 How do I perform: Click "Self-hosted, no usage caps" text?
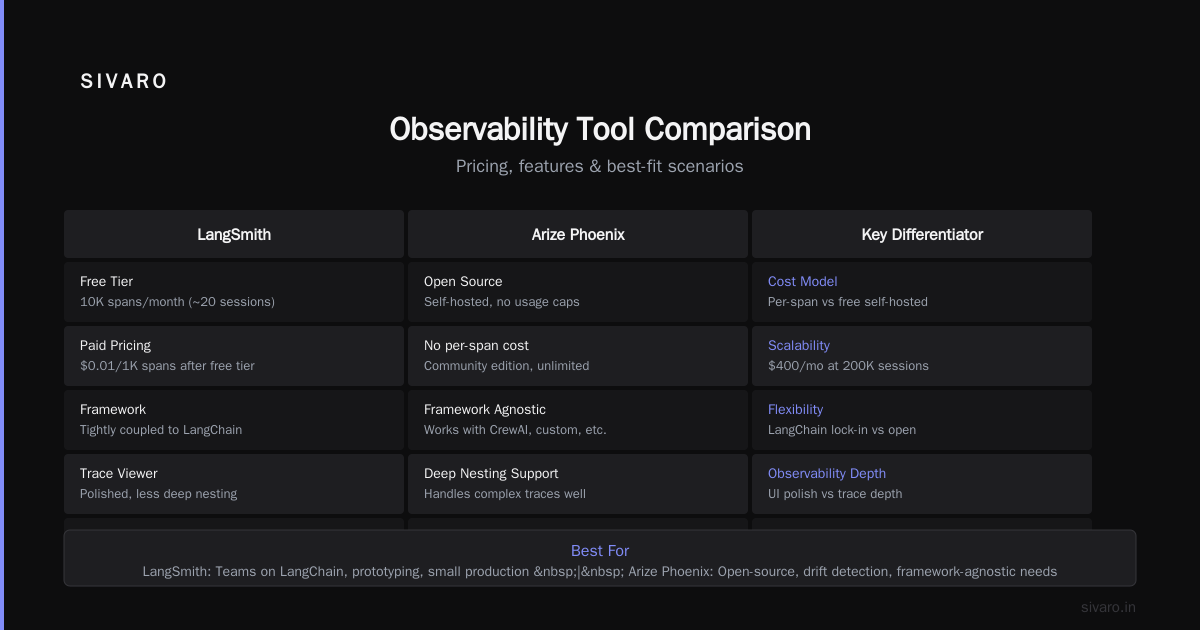pyautogui.click(x=502, y=302)
